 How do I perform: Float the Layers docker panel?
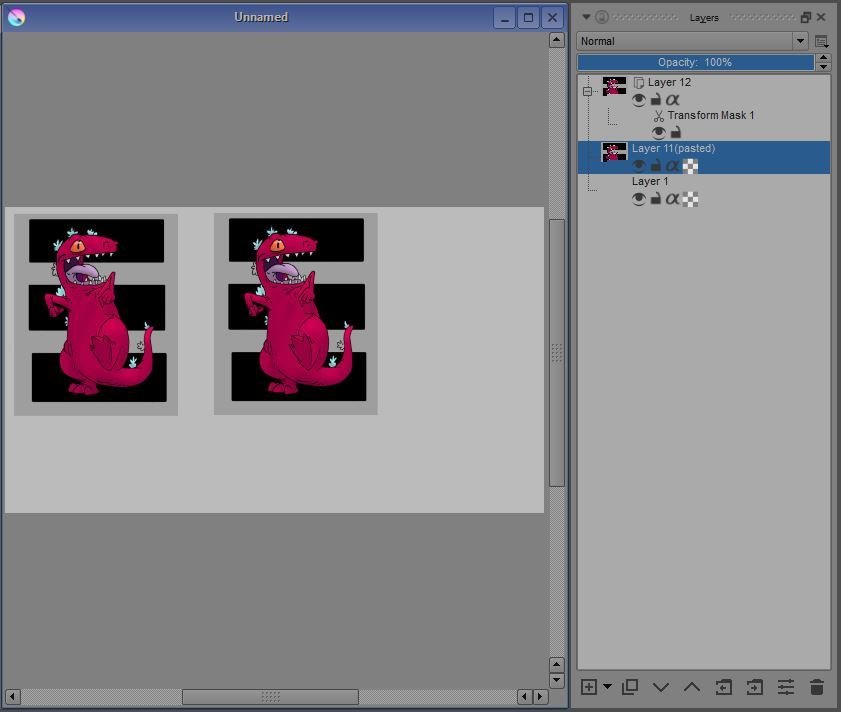[805, 17]
